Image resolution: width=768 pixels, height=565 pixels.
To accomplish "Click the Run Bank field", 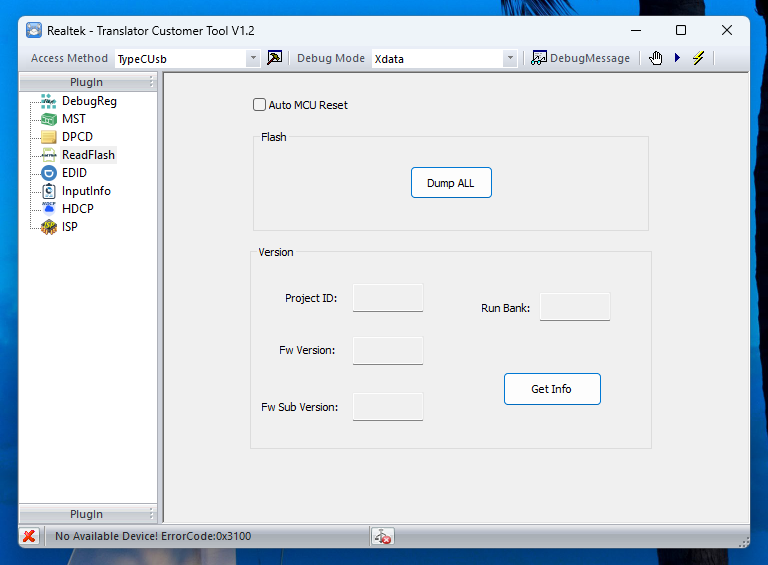I will pyautogui.click(x=575, y=307).
